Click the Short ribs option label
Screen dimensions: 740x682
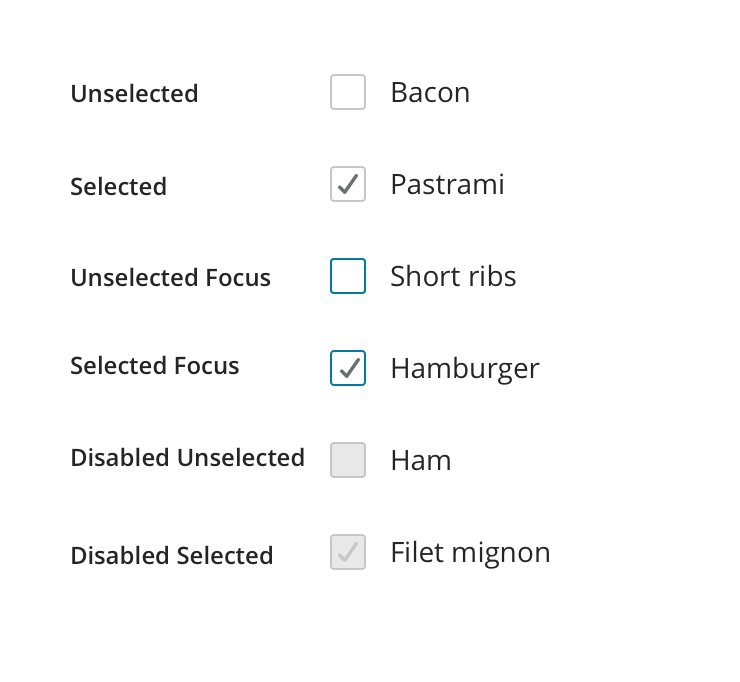click(x=453, y=276)
